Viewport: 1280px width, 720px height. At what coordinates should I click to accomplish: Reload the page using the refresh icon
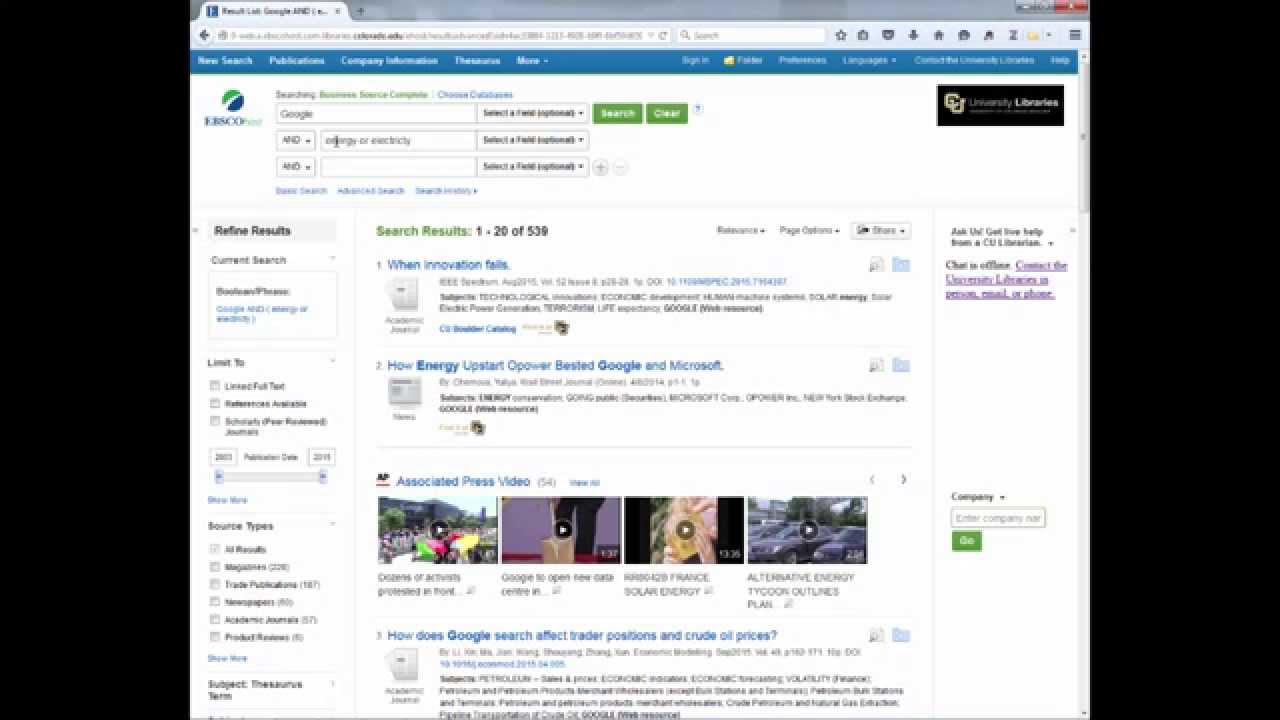(x=663, y=35)
